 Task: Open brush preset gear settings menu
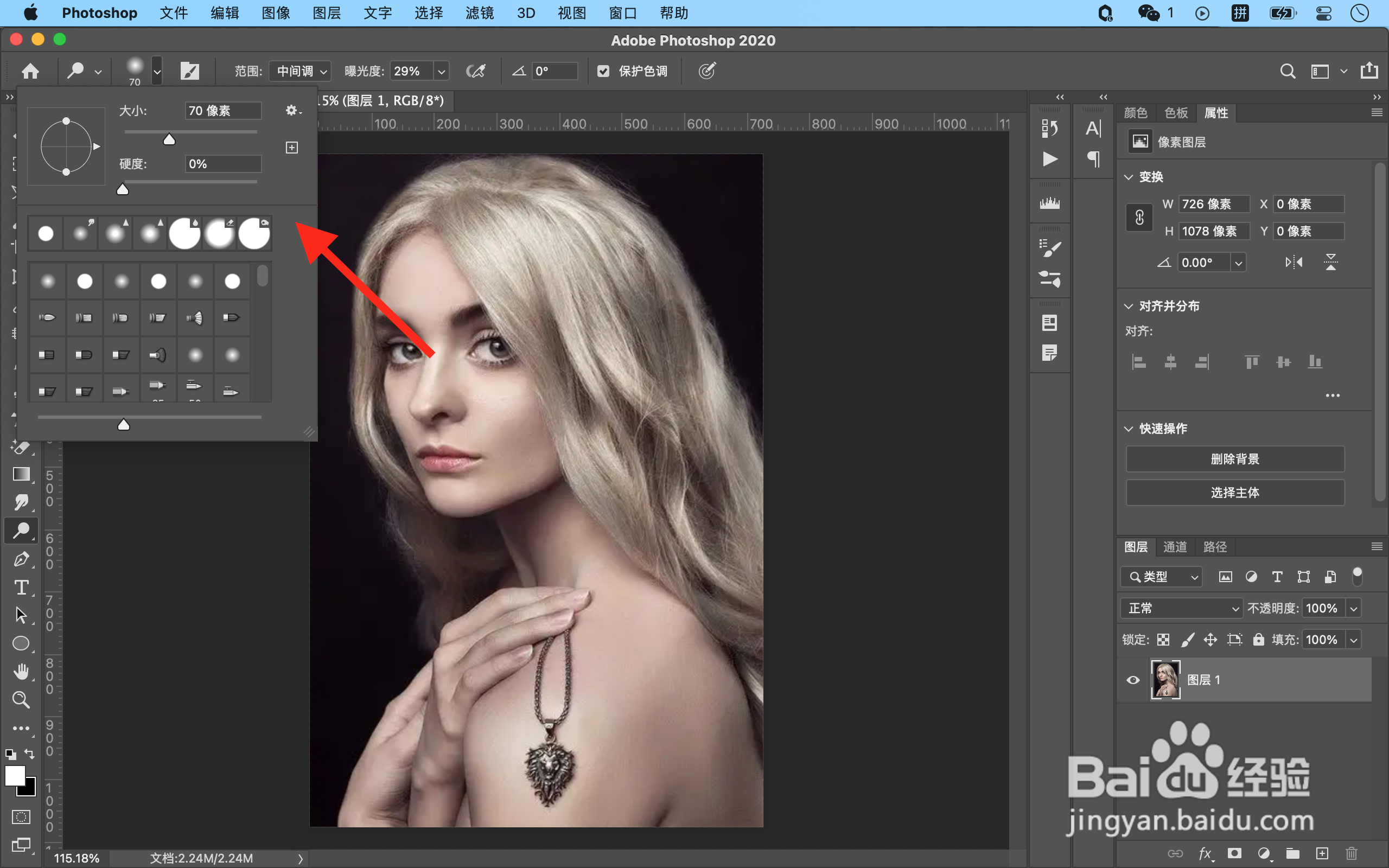click(x=293, y=110)
